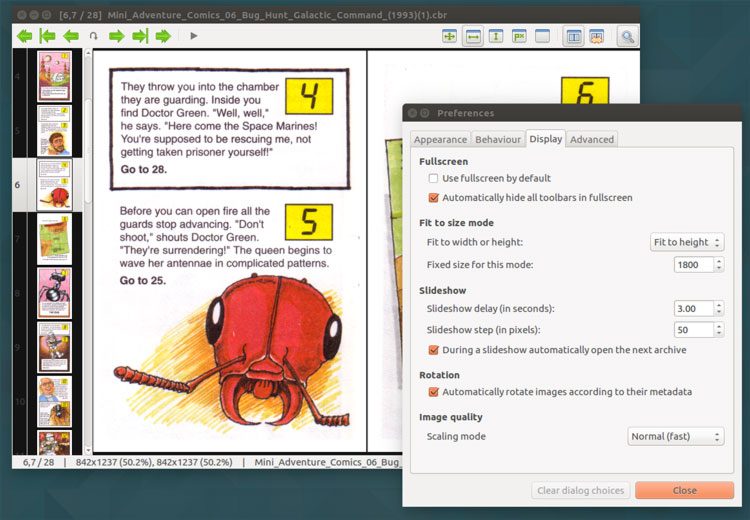Viewport: 750px width, 520px height.
Task: Click the yellow number 4 panel
Action: [309, 96]
